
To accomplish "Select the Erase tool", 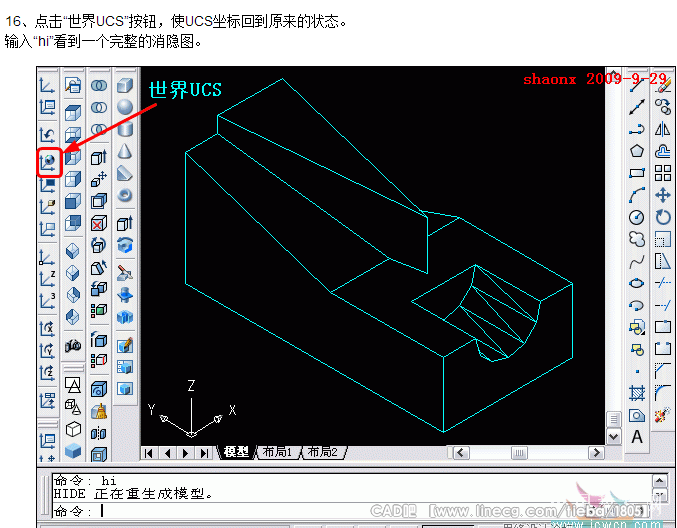I will 663,85.
